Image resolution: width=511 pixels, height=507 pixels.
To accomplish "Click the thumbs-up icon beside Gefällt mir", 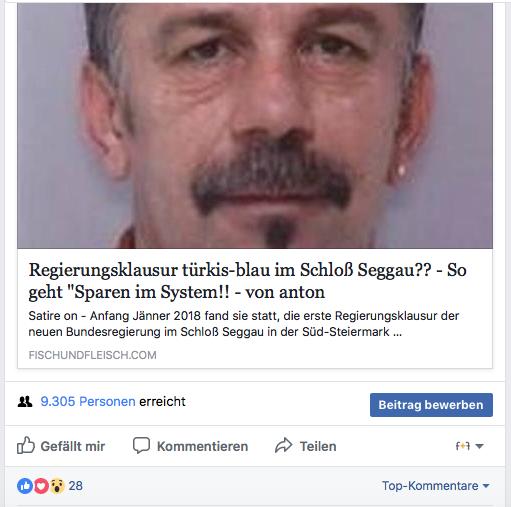I will pos(26,445).
